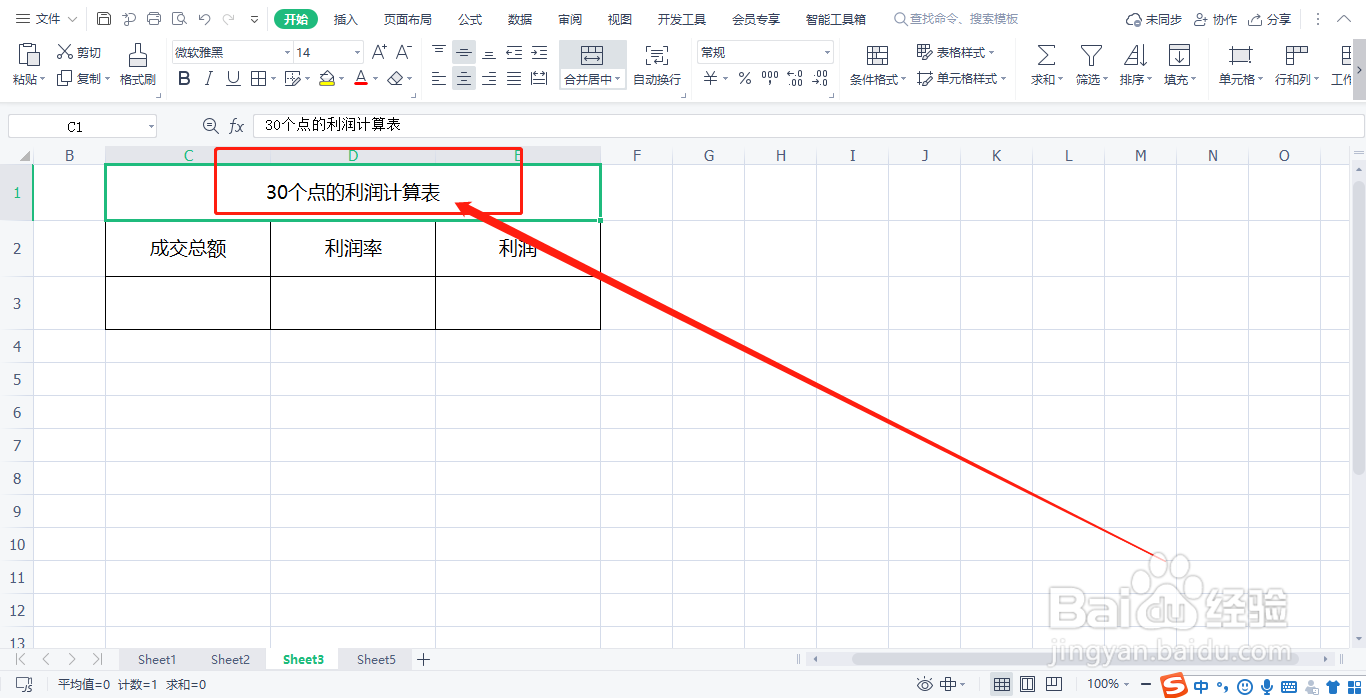
Task: Click the fill color bucket icon
Action: pyautogui.click(x=327, y=79)
